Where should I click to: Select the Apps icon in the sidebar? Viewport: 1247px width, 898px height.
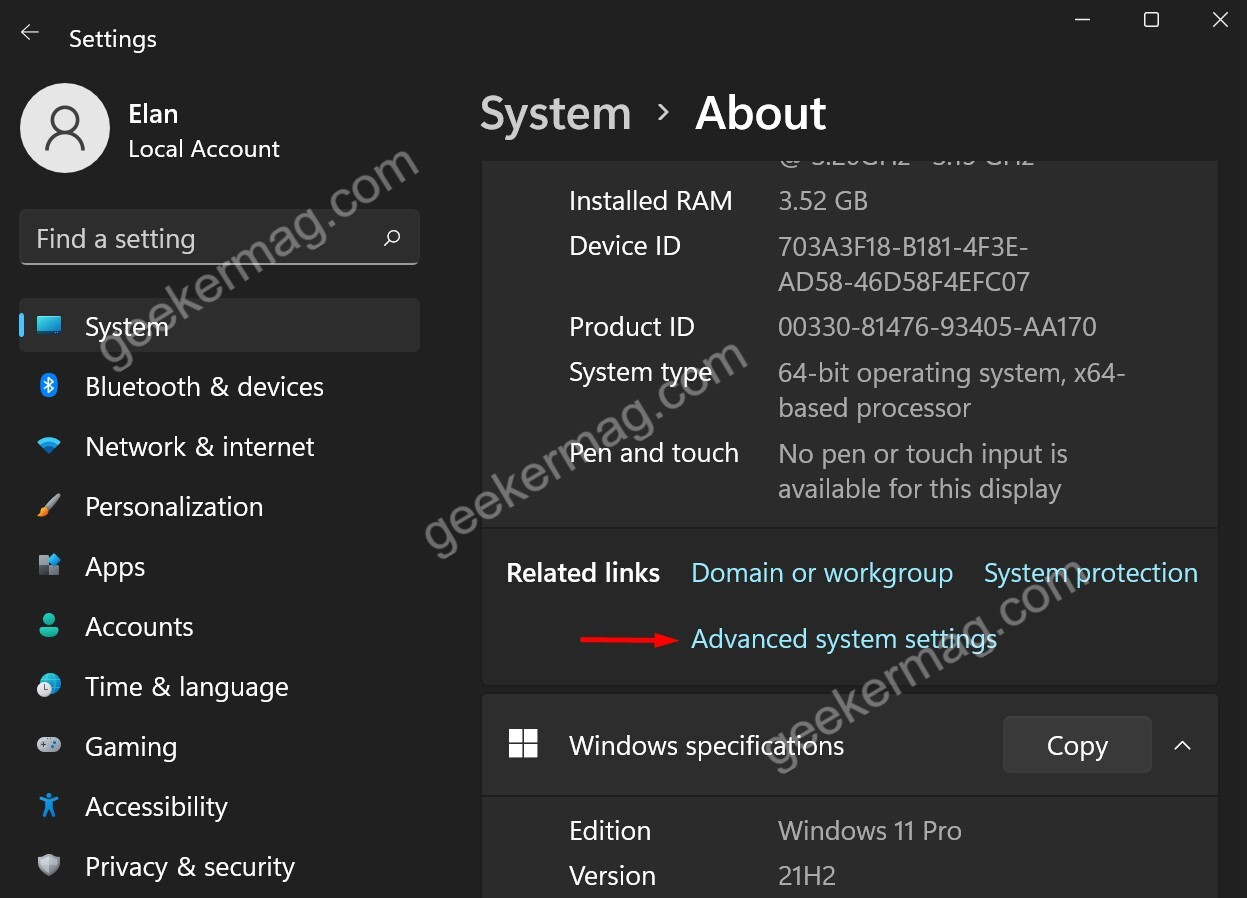[x=48, y=566]
